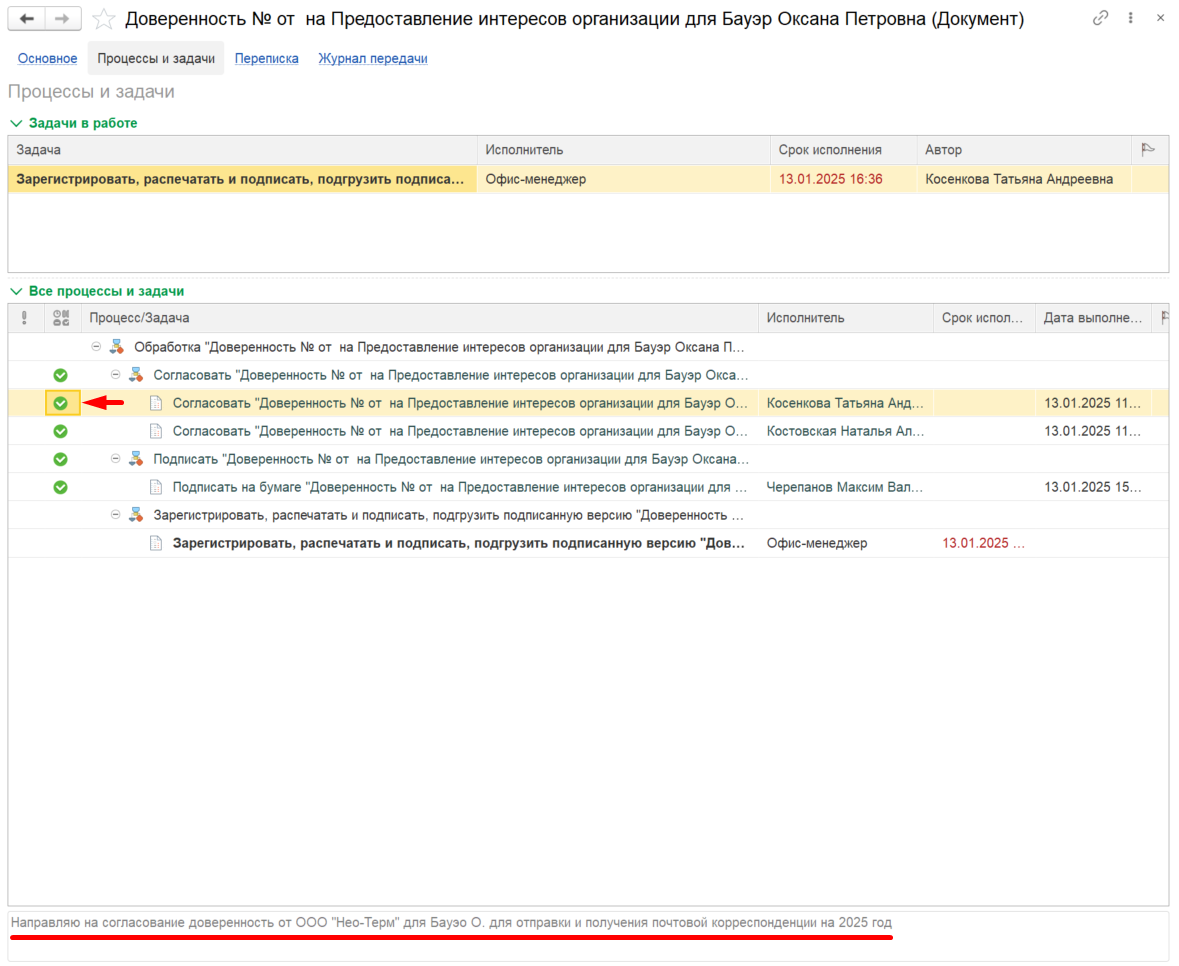The width and height of the screenshot is (1179, 966).
Task: Click Исполнитель header in Задачи в работе table
Action: pos(624,150)
